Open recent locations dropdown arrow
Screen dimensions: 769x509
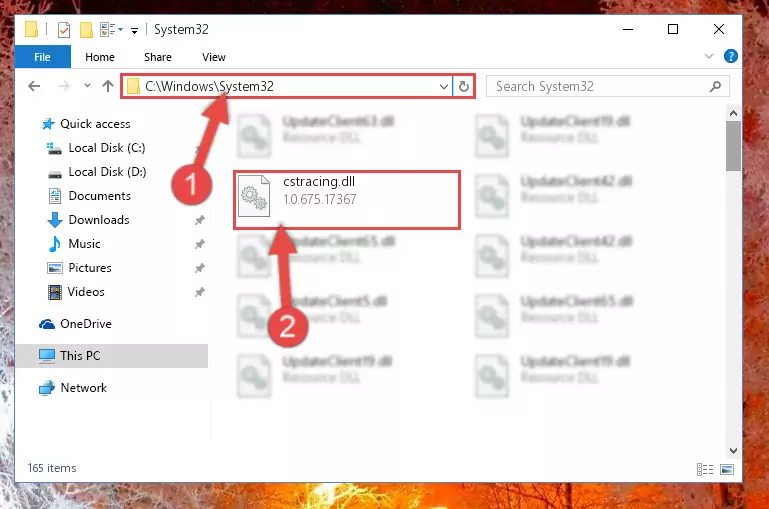click(87, 86)
